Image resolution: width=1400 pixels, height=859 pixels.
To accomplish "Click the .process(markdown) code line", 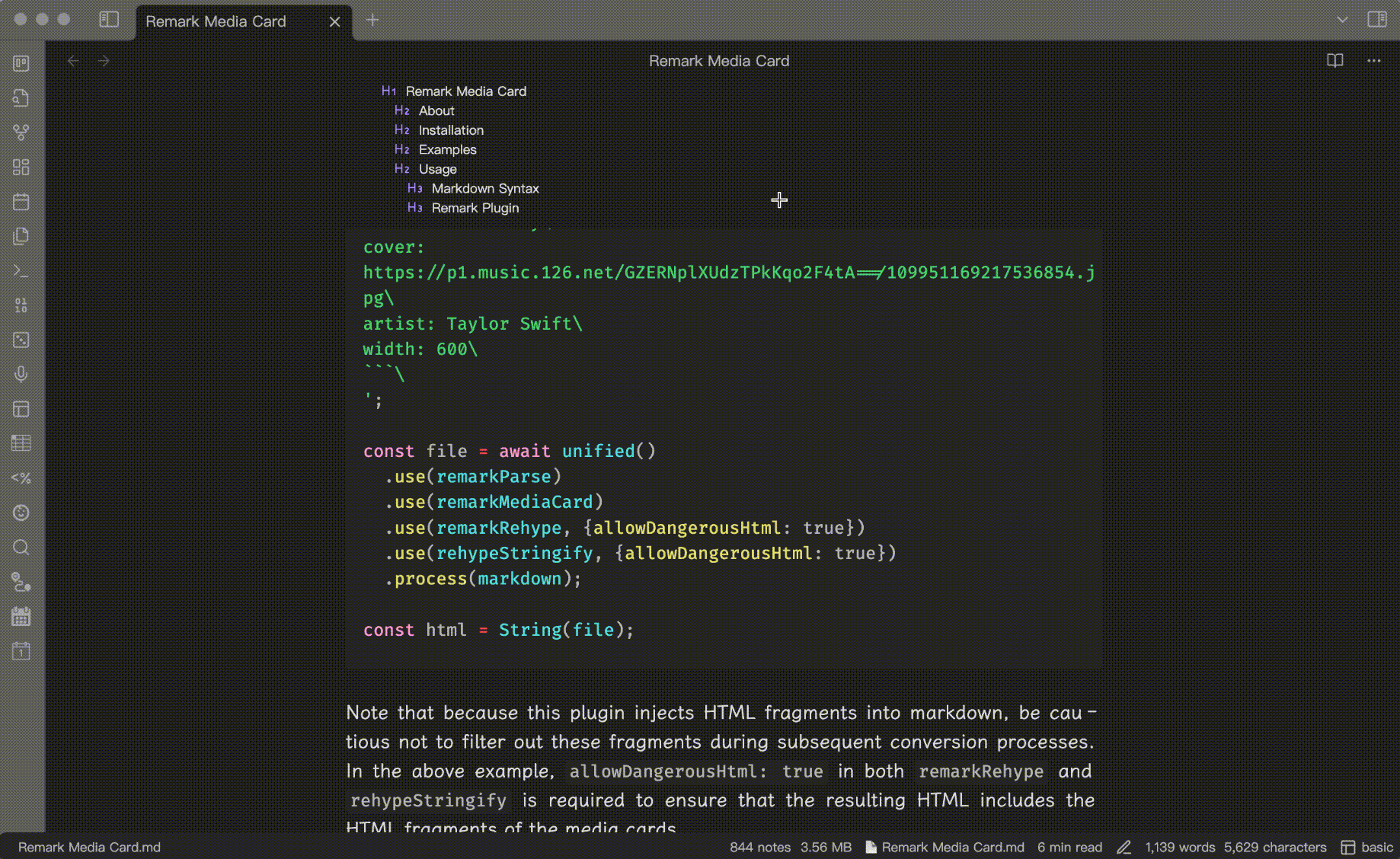I will (483, 579).
